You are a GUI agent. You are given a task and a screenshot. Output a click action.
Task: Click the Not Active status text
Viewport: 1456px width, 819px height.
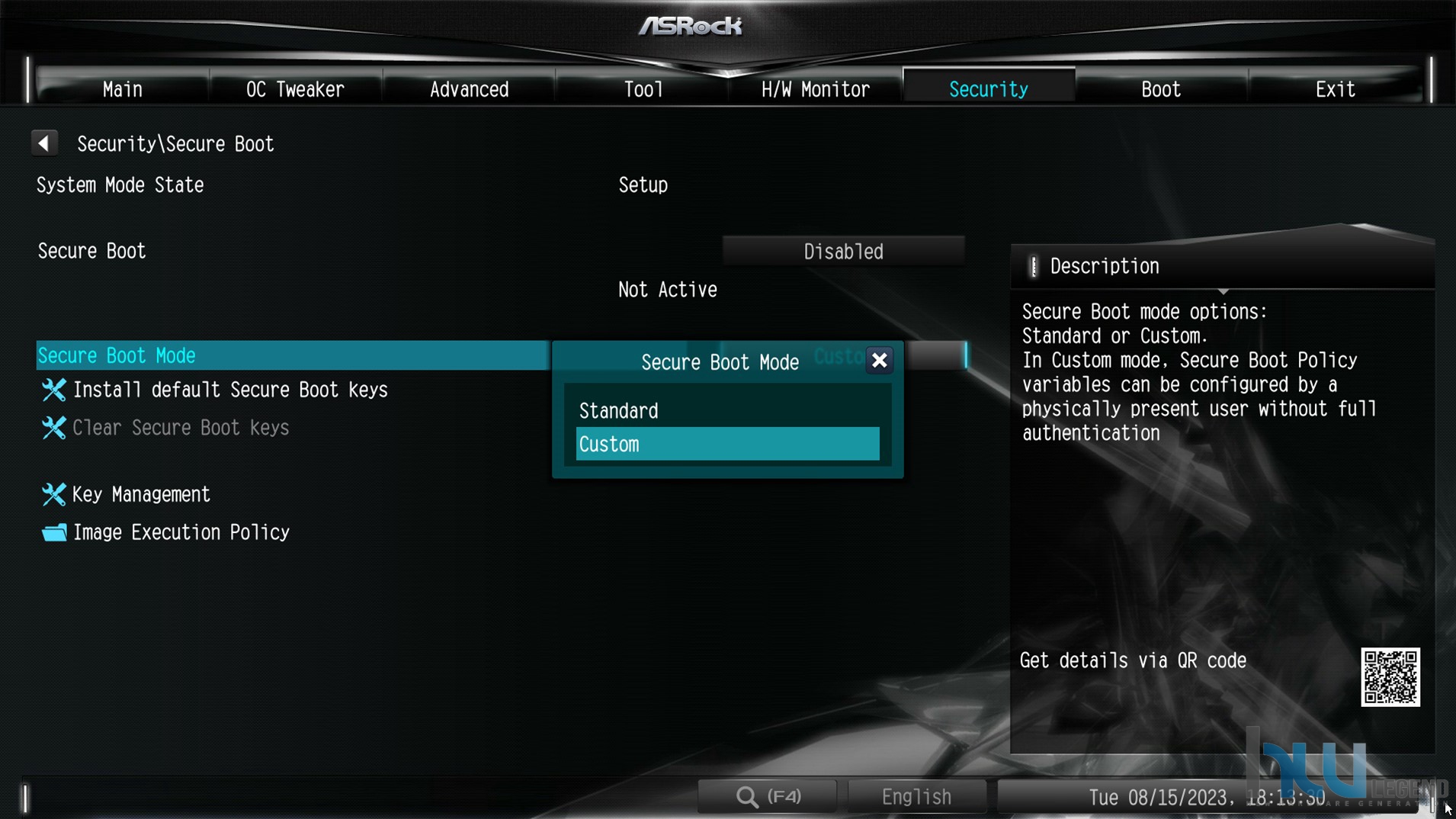667,290
